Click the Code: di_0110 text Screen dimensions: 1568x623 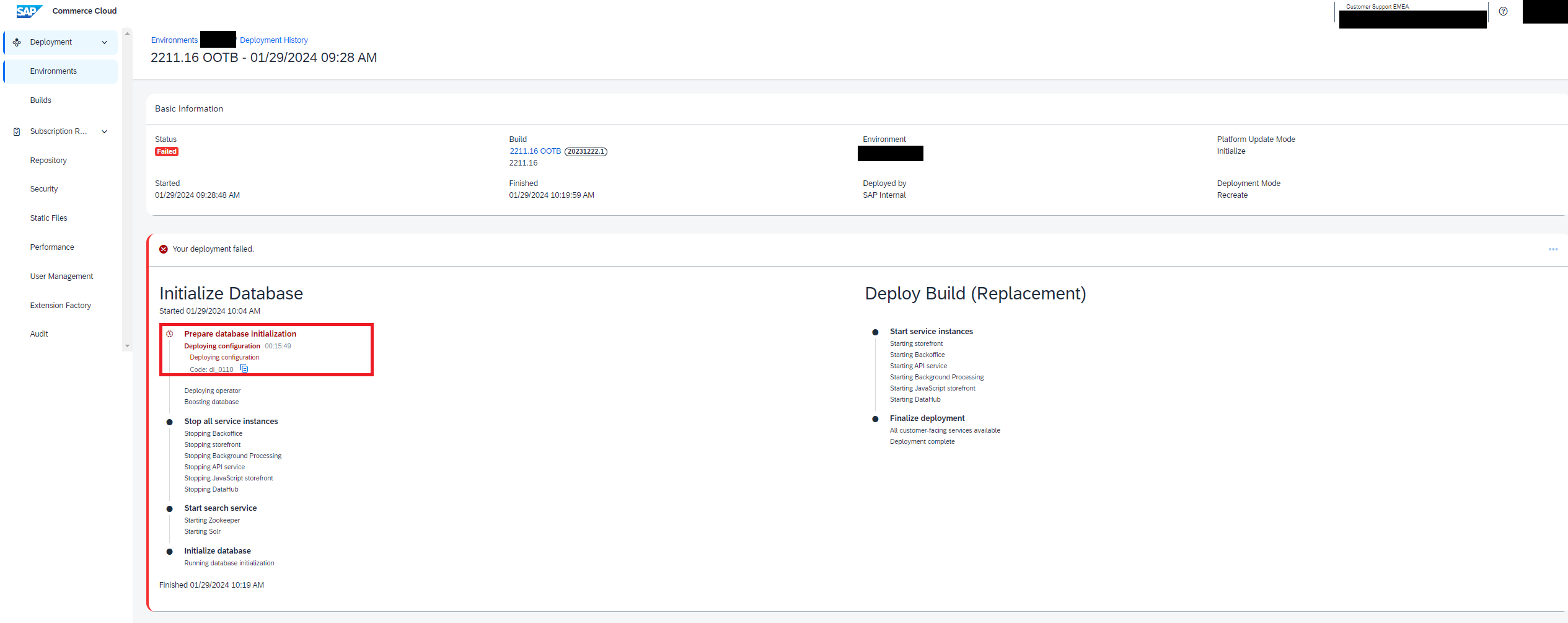pos(211,369)
